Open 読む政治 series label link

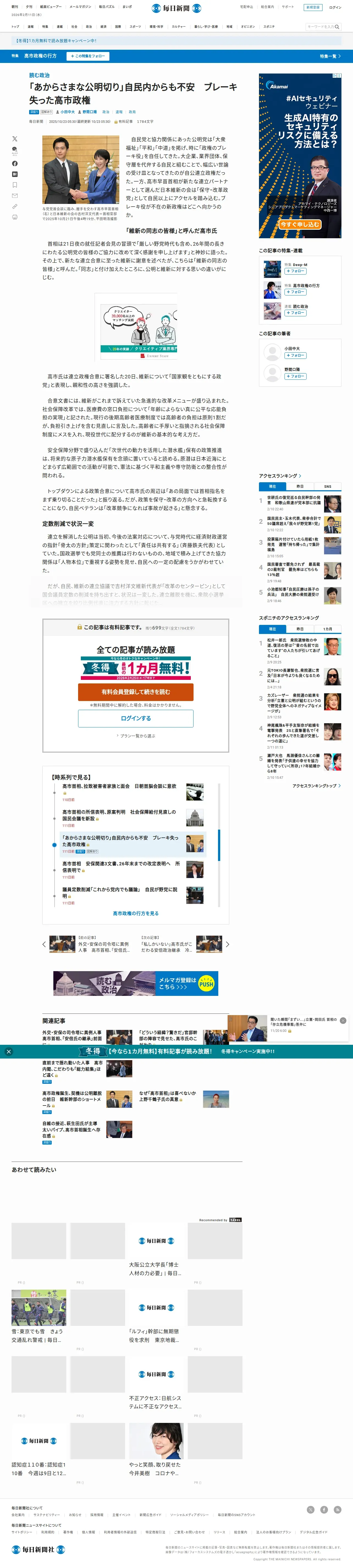[40, 76]
